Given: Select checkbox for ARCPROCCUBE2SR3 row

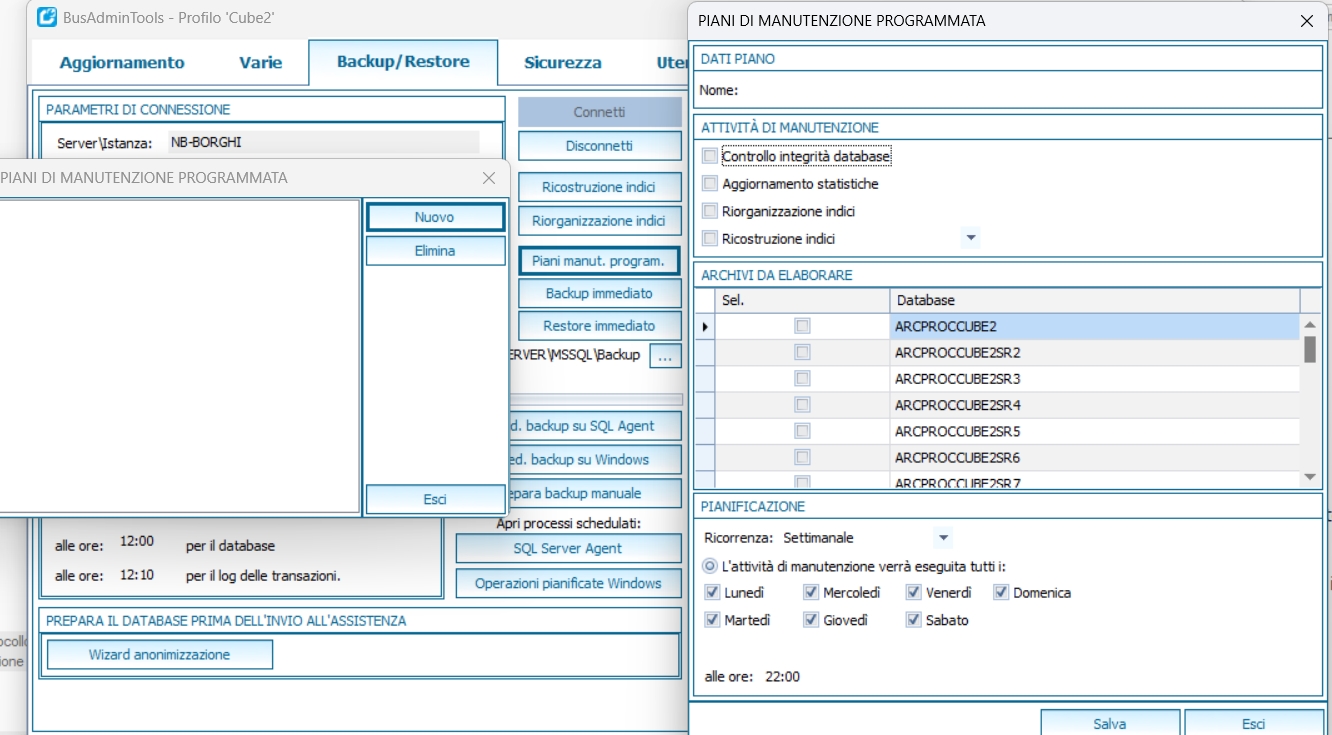Looking at the screenshot, I should coord(802,379).
